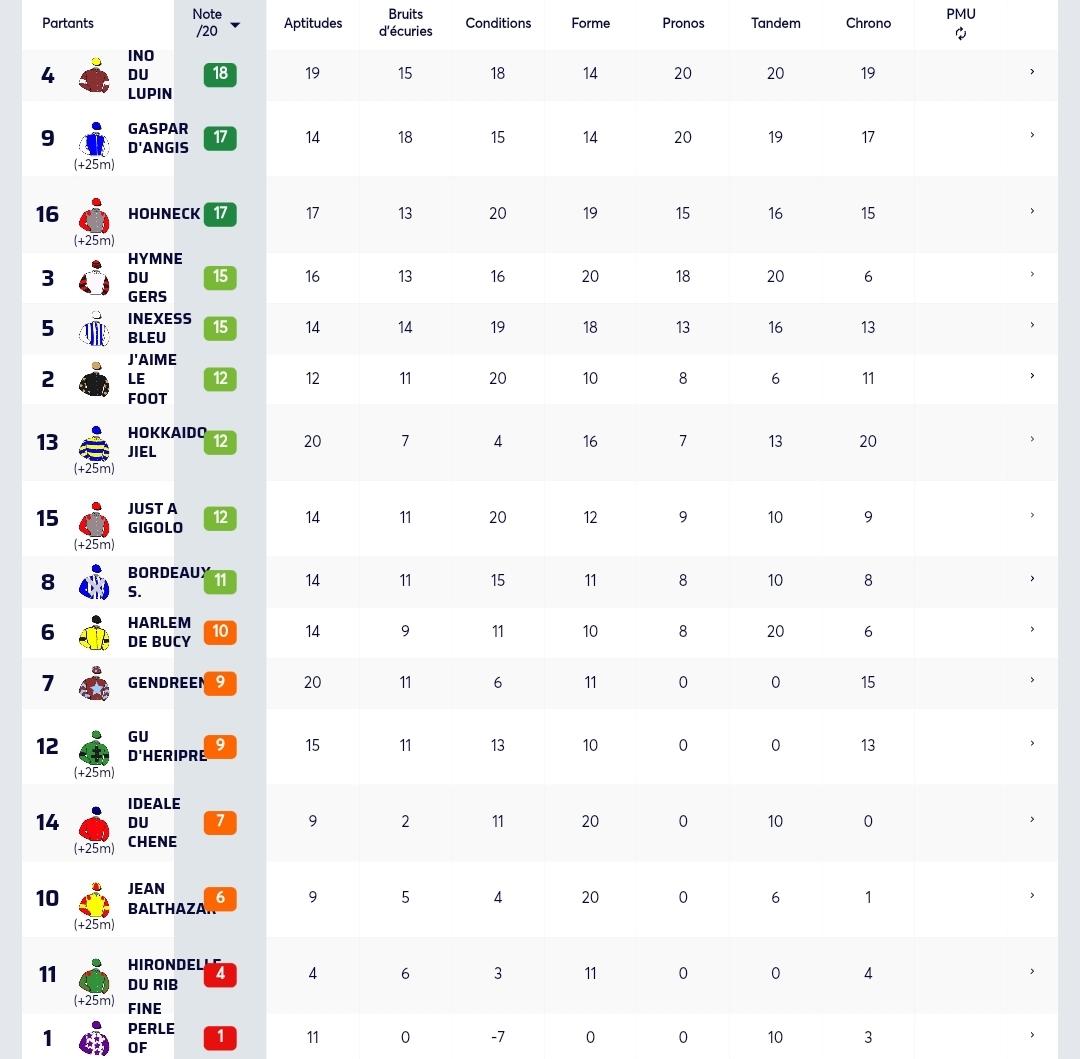Expand INEXESS BLEU row details chevron

point(1032,325)
